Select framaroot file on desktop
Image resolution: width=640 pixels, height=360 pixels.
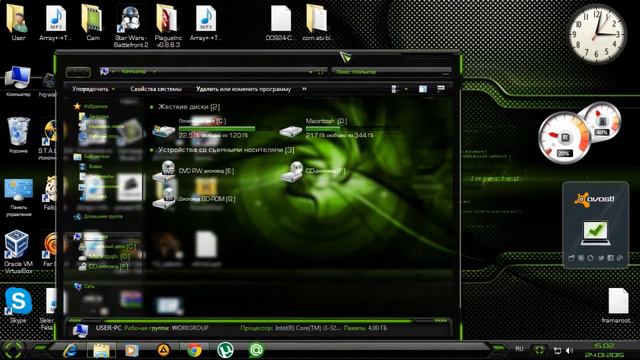(618, 305)
